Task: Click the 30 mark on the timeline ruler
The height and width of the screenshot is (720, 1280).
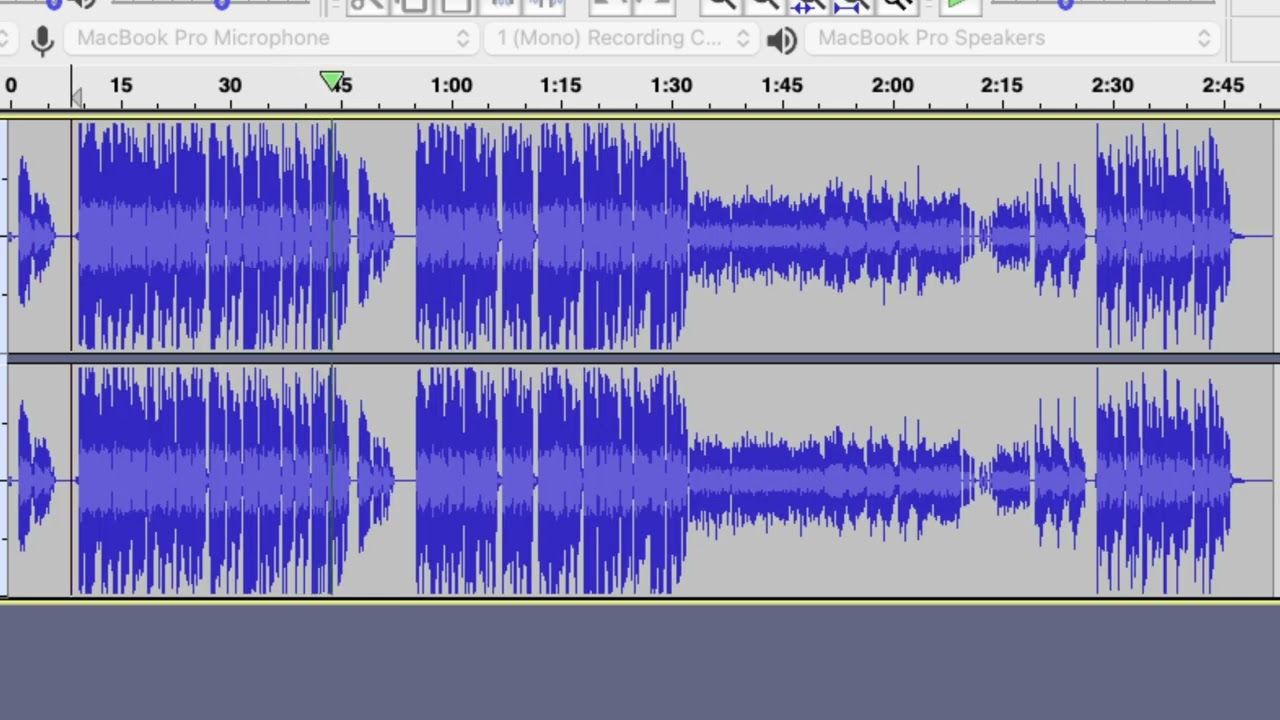Action: [230, 86]
